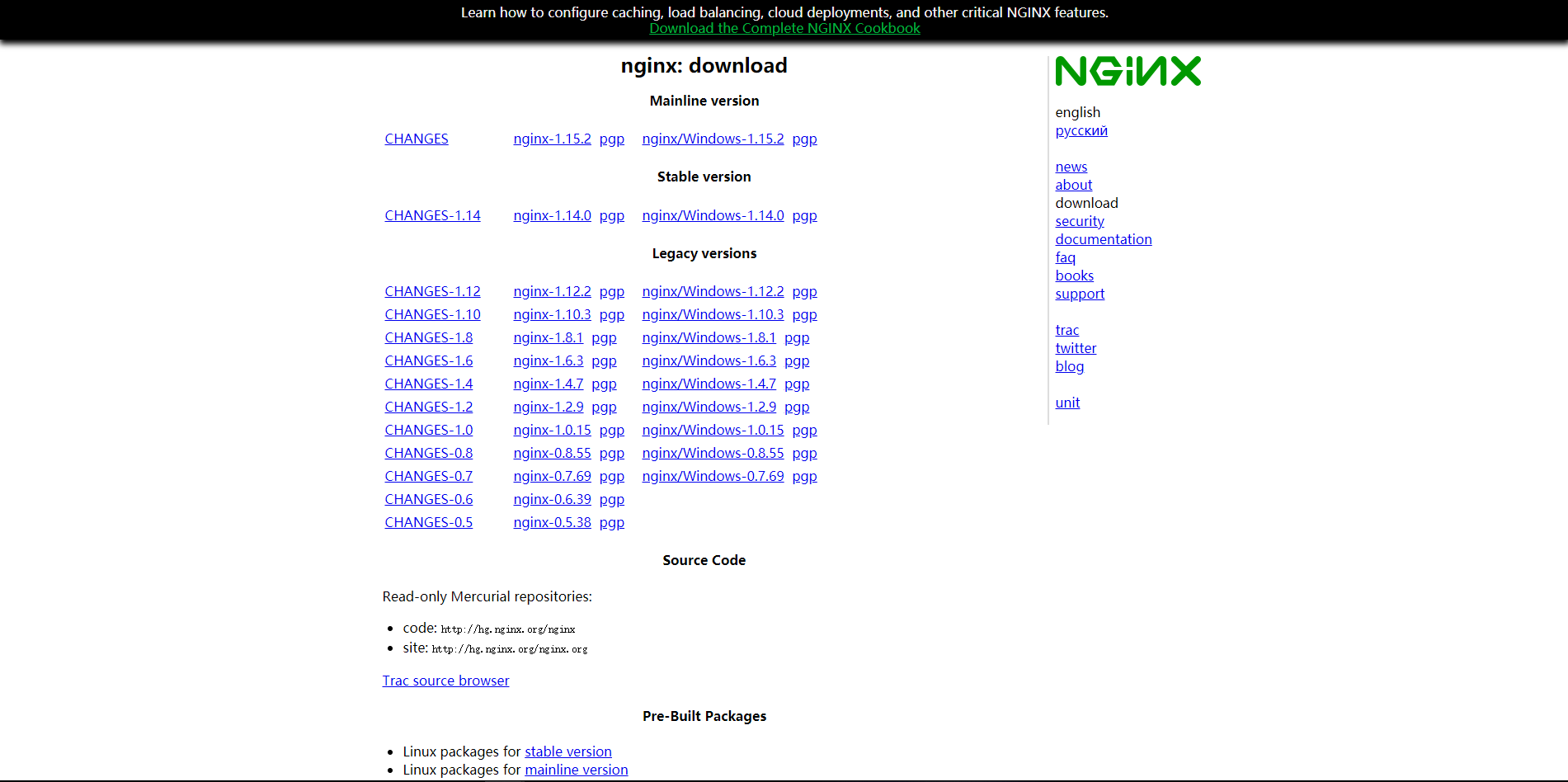Click the NGINX logo
This screenshot has width=1568, height=782.
pos(1128,71)
